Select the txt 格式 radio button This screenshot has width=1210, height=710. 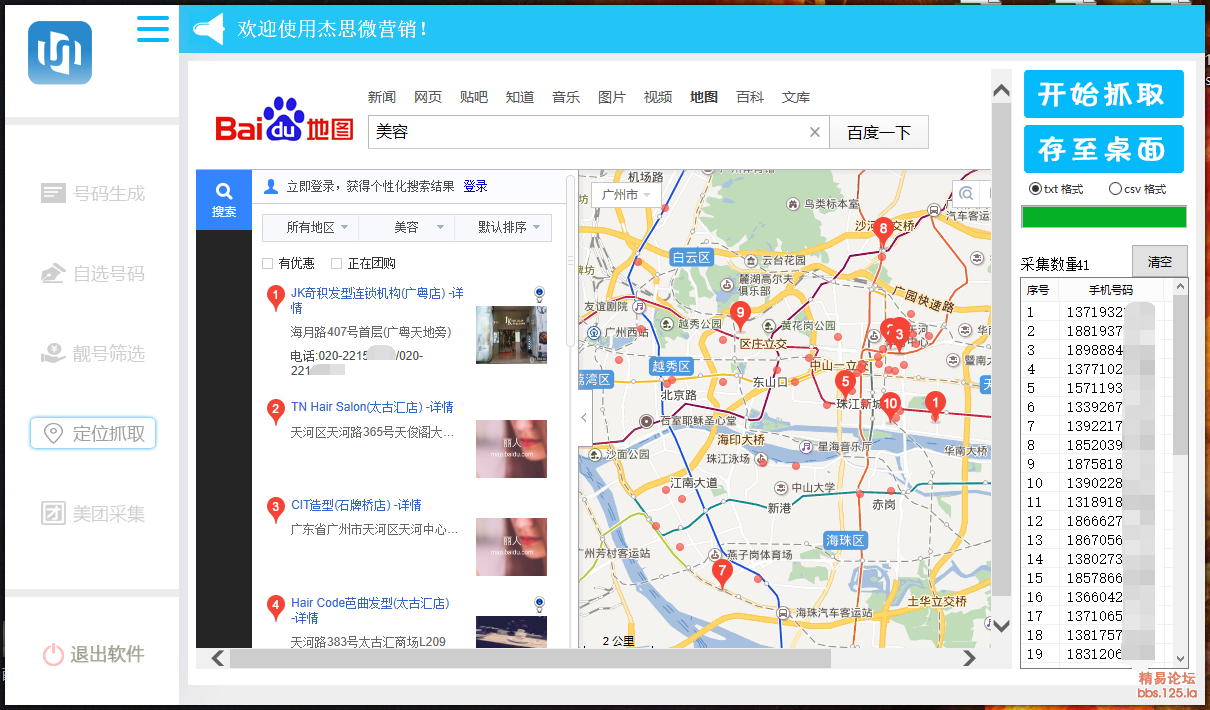point(1035,189)
